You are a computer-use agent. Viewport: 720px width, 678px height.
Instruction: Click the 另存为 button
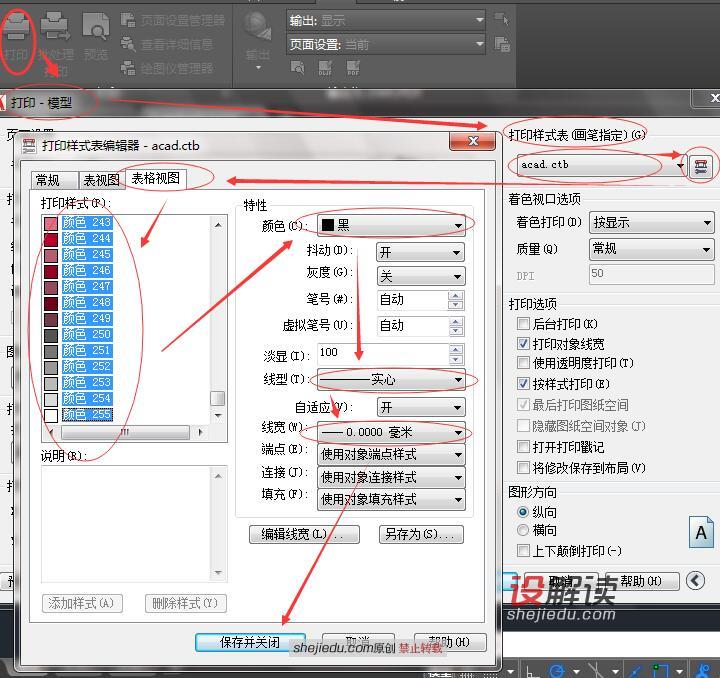tap(421, 534)
